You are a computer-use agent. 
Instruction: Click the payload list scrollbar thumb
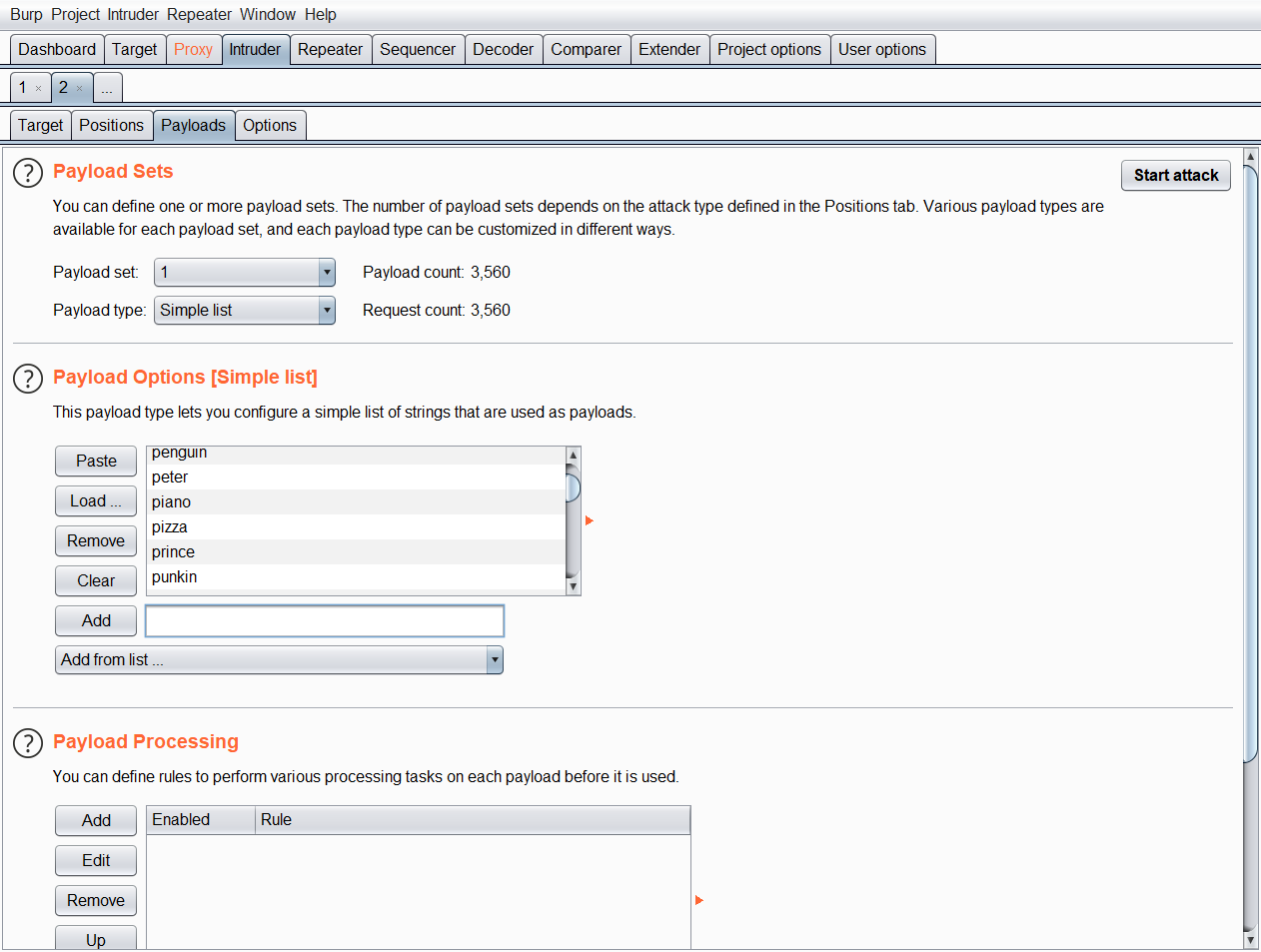(x=574, y=487)
